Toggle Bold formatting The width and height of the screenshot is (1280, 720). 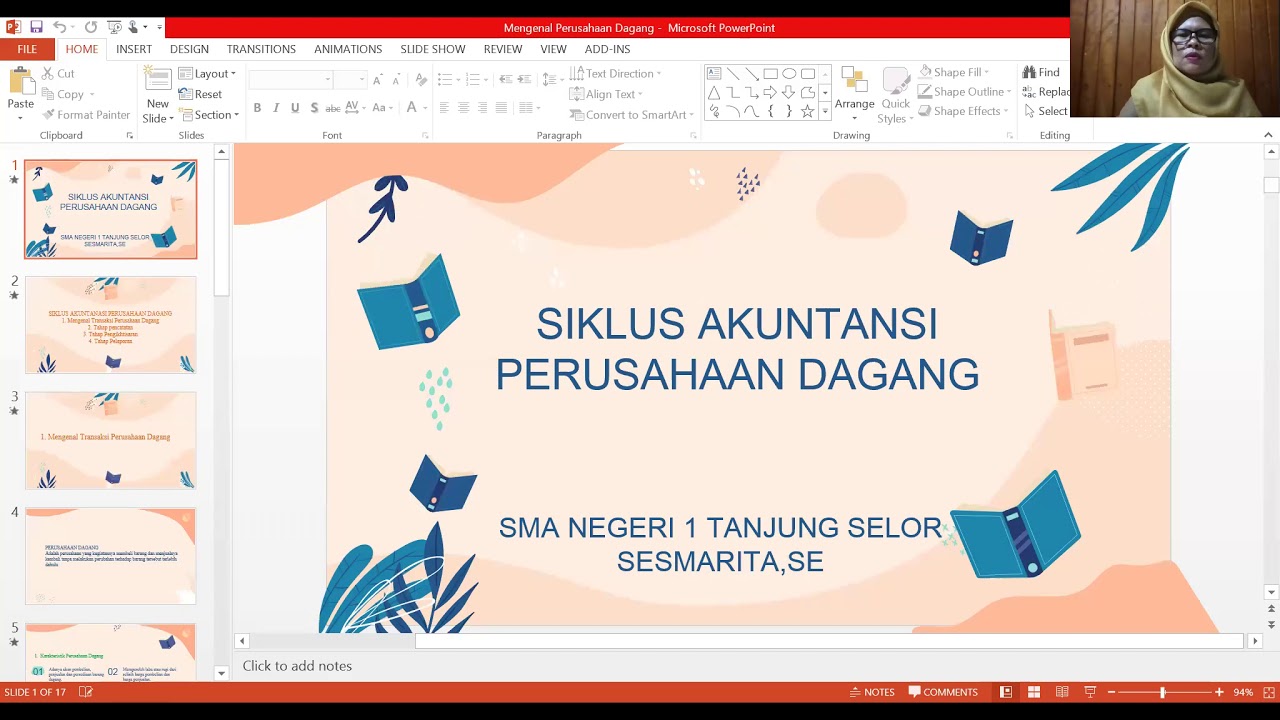click(x=257, y=108)
